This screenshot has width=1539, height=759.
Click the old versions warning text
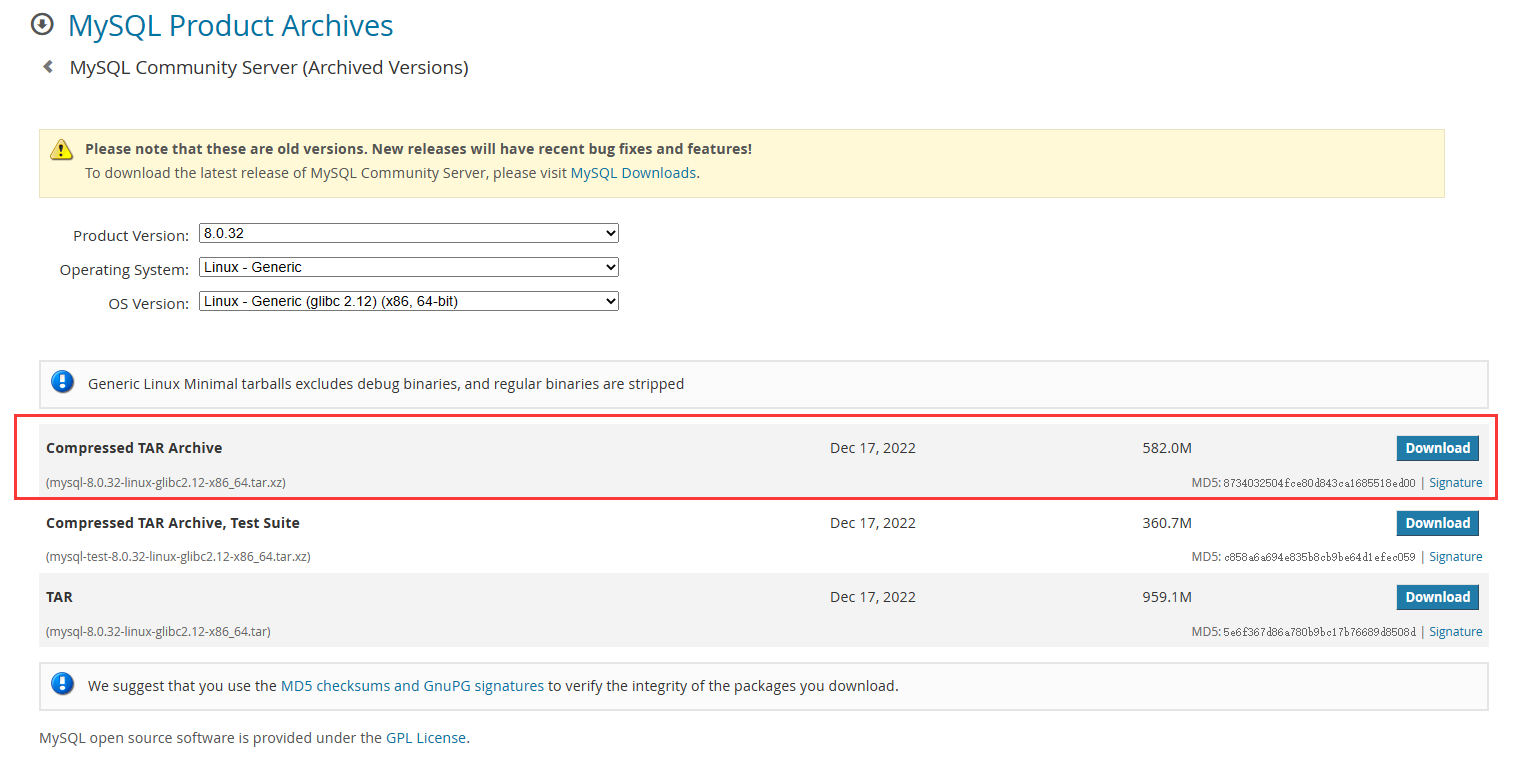point(418,148)
